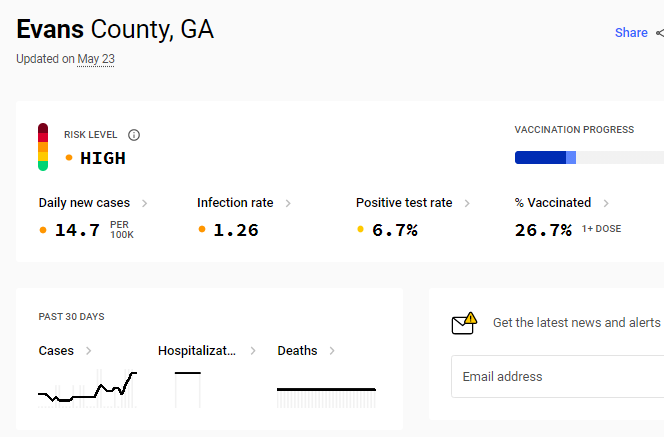This screenshot has width=664, height=437.
Task: Click chevron next to Deaths label
Action: tap(332, 351)
